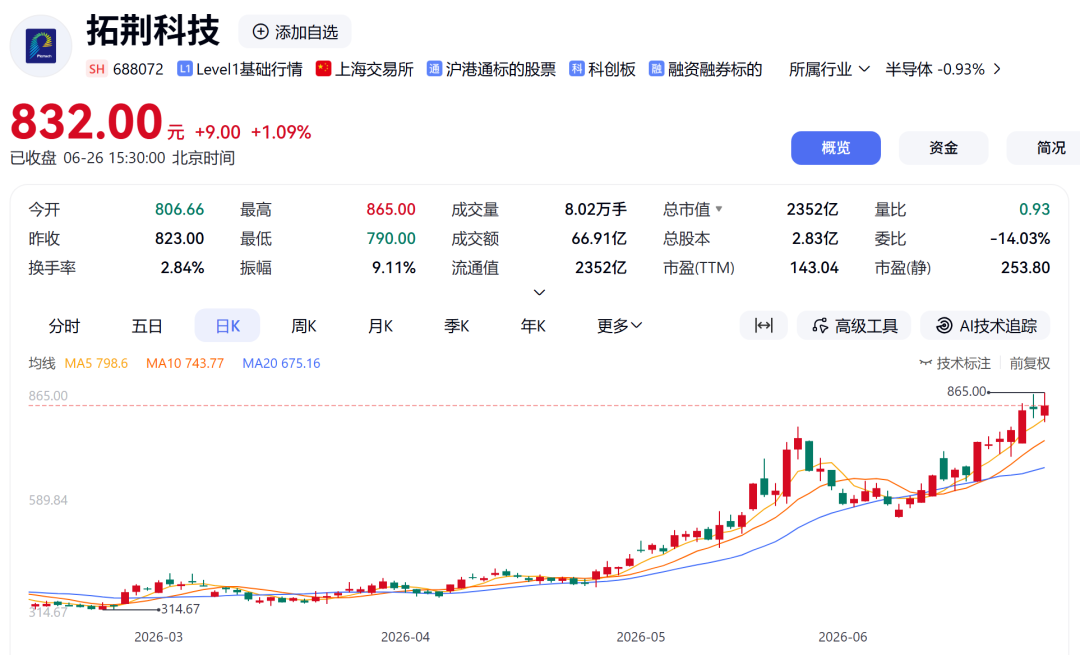Switch to the 概览 tab

coord(835,147)
